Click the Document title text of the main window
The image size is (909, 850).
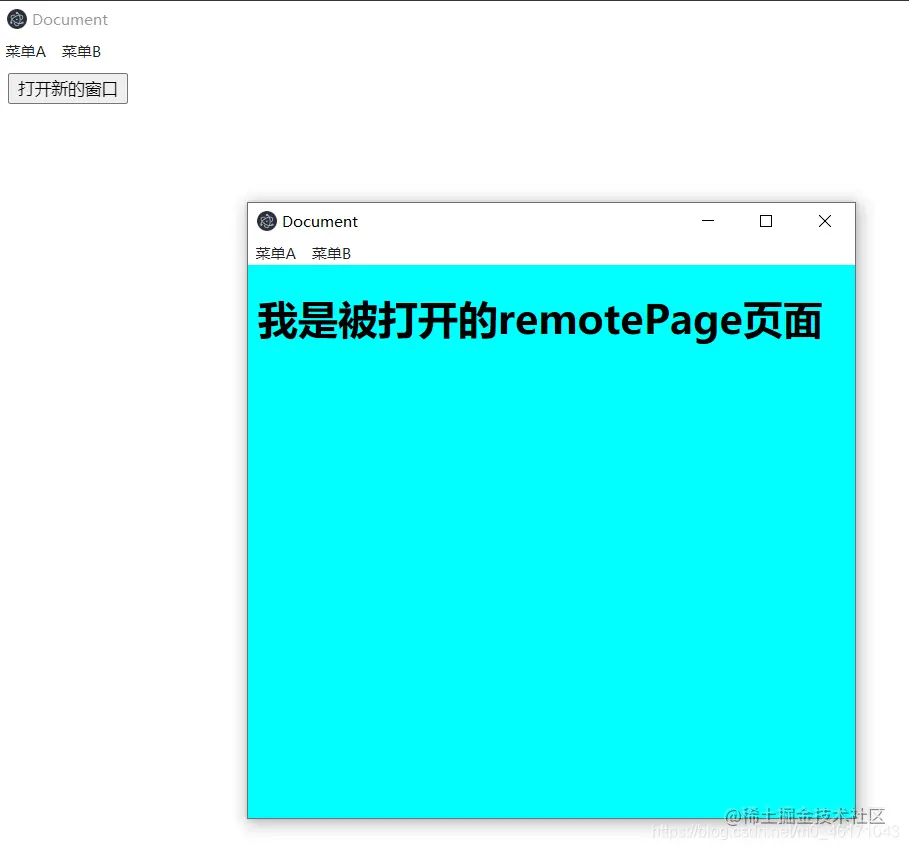point(71,19)
